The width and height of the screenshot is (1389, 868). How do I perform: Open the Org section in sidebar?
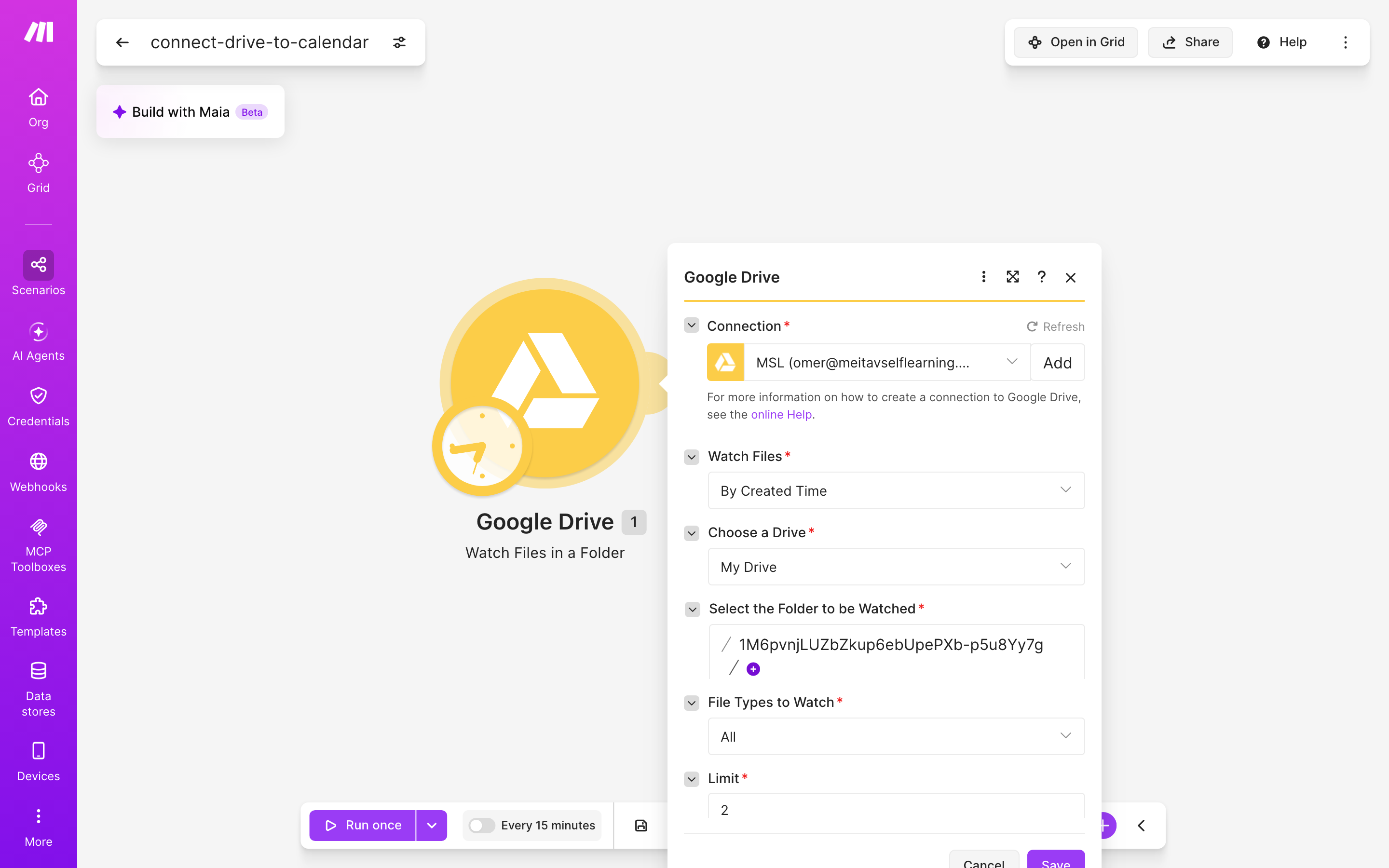pos(39,108)
